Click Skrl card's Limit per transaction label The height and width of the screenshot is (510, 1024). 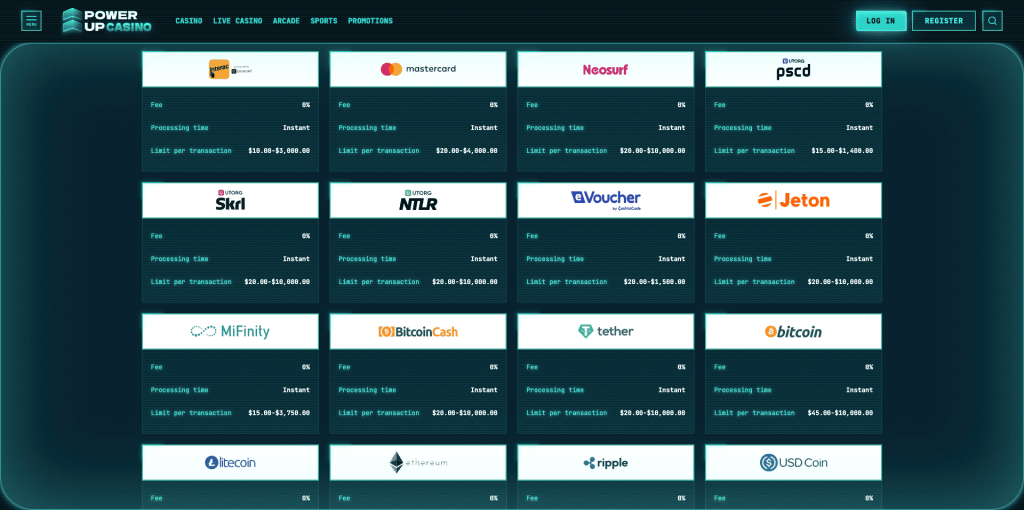coord(191,282)
